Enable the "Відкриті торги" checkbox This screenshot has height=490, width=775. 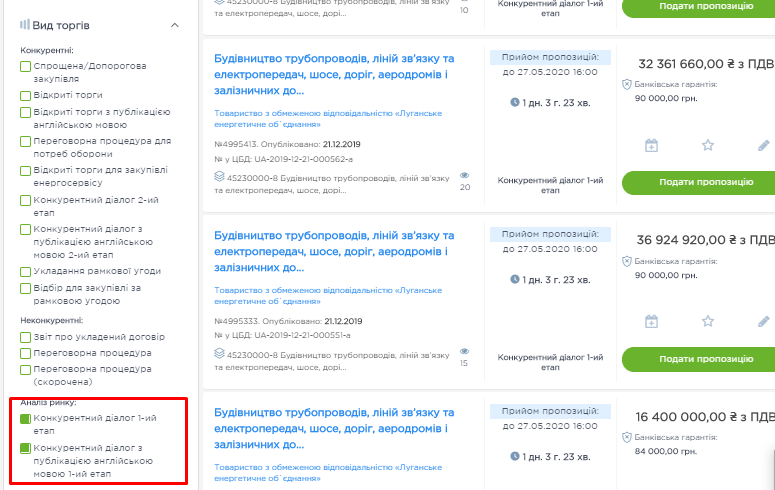26,96
